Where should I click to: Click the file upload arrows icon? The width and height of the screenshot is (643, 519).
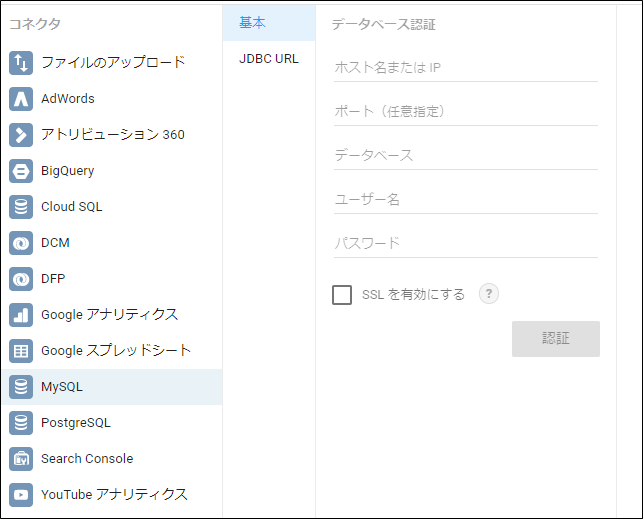click(x=21, y=63)
